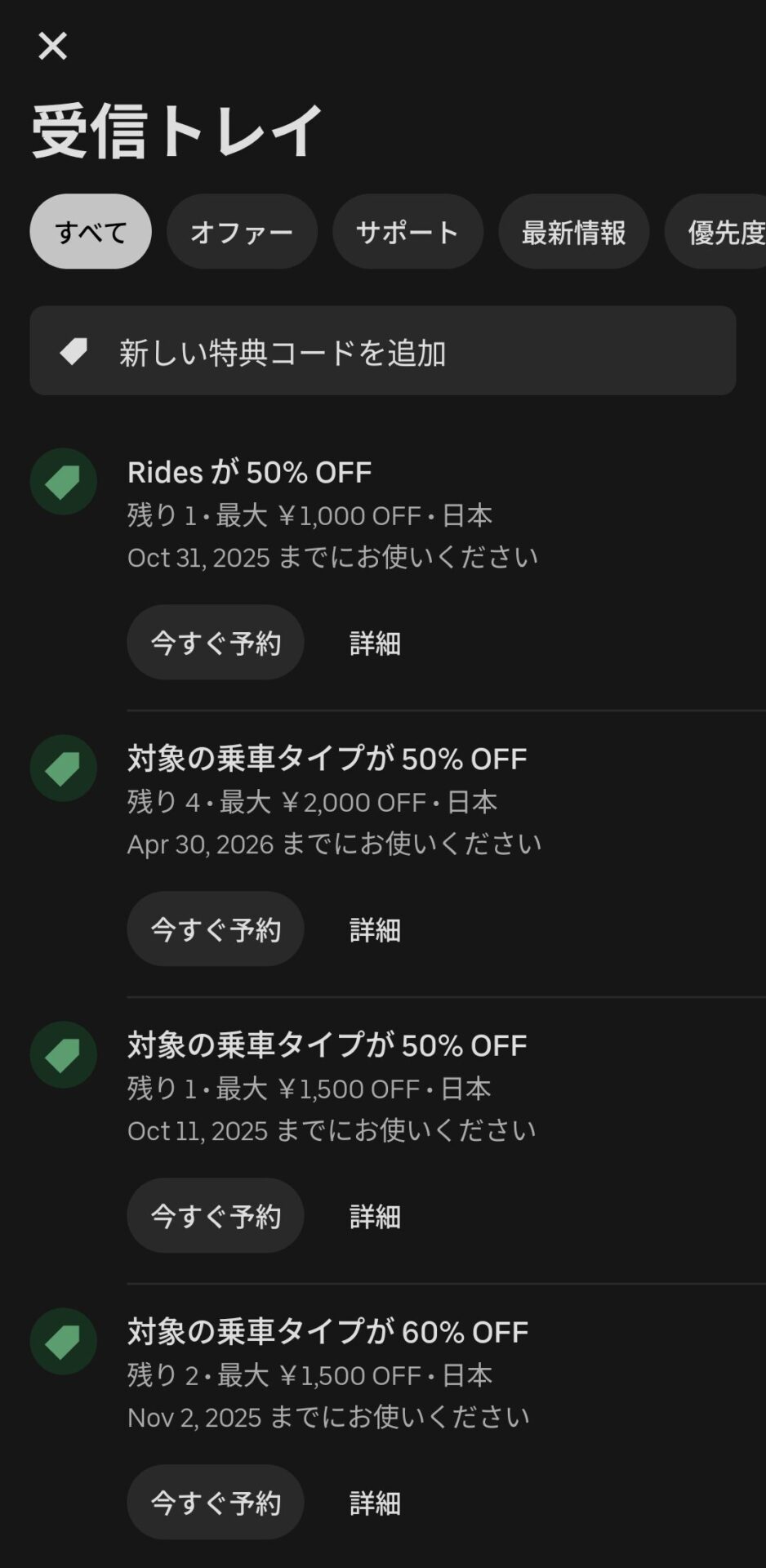The height and width of the screenshot is (1568, 766).
Task: Open the サポート tab
Action: pyautogui.click(x=407, y=232)
